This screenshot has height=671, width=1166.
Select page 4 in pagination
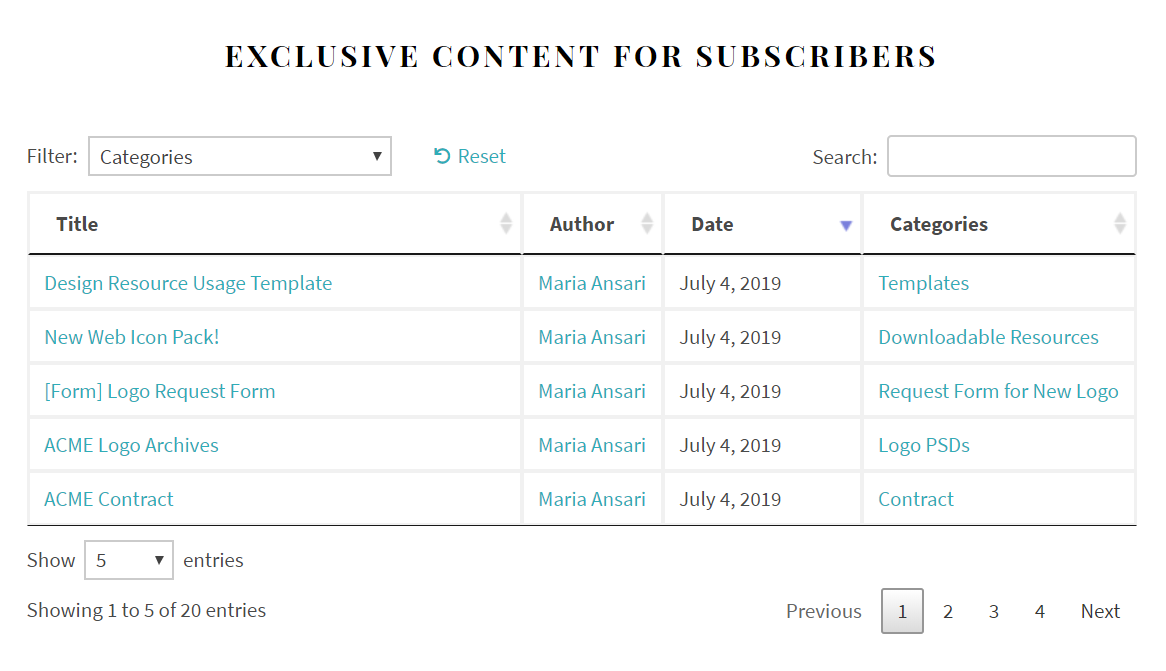coord(1040,611)
